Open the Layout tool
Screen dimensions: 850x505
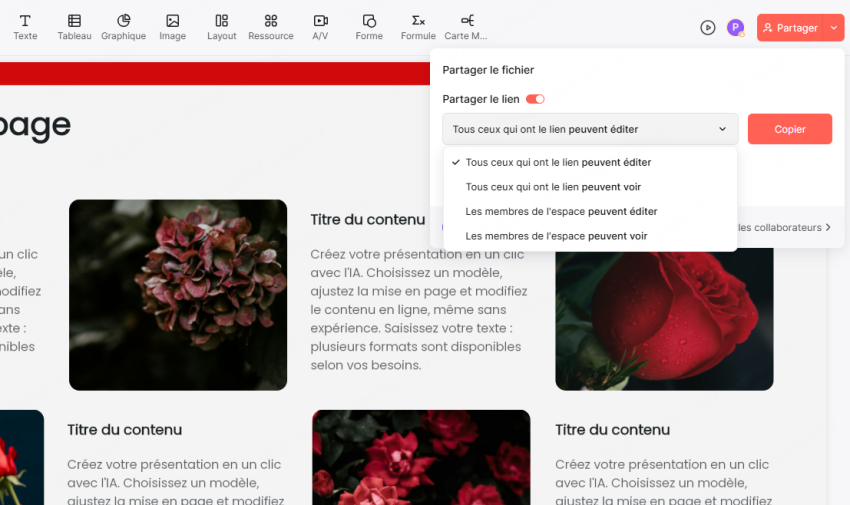point(221,21)
